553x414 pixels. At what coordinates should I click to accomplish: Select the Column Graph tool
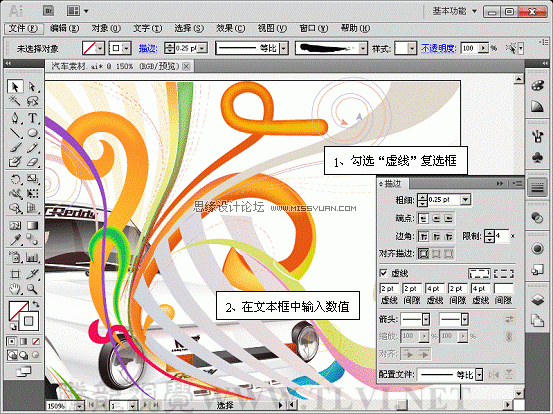click(32, 257)
